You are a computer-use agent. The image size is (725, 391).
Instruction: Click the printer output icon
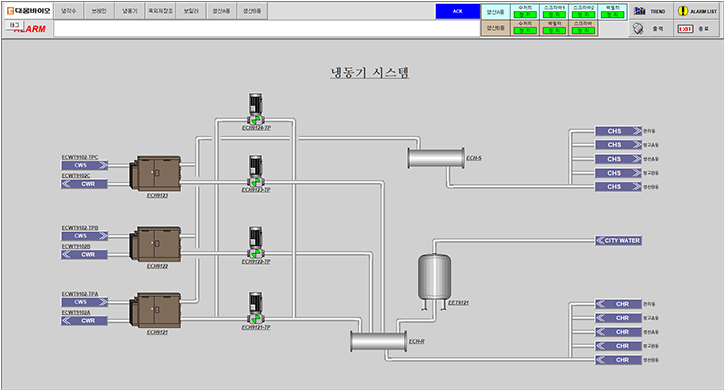click(638, 29)
